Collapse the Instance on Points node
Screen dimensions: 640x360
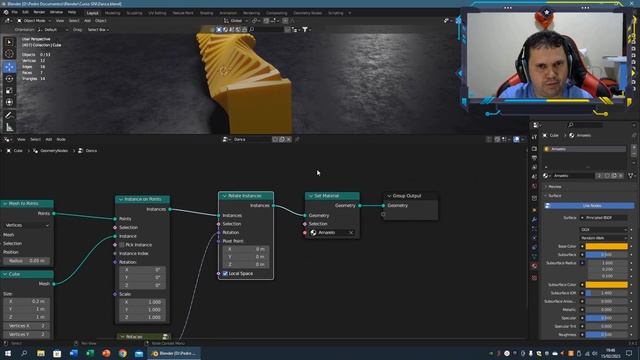click(x=121, y=199)
